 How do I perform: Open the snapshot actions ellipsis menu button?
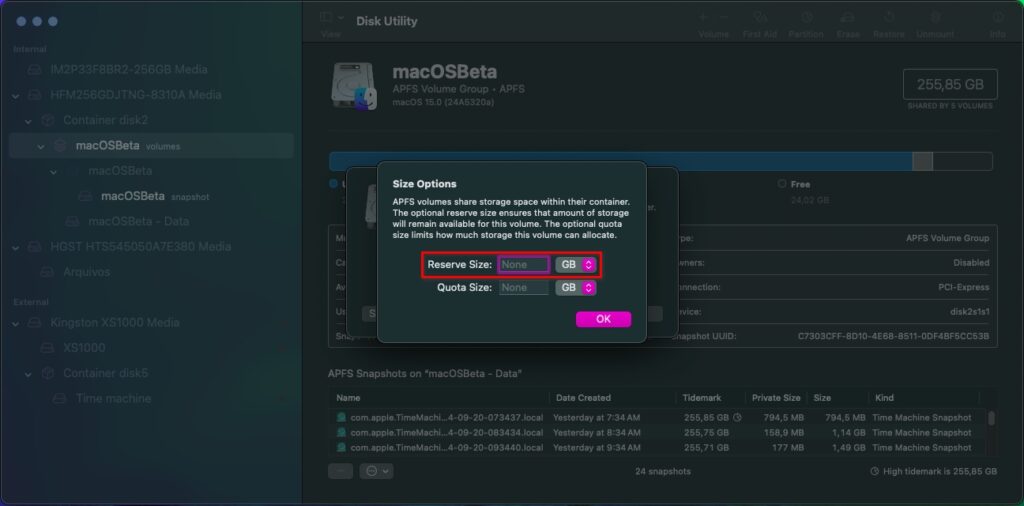(376, 471)
